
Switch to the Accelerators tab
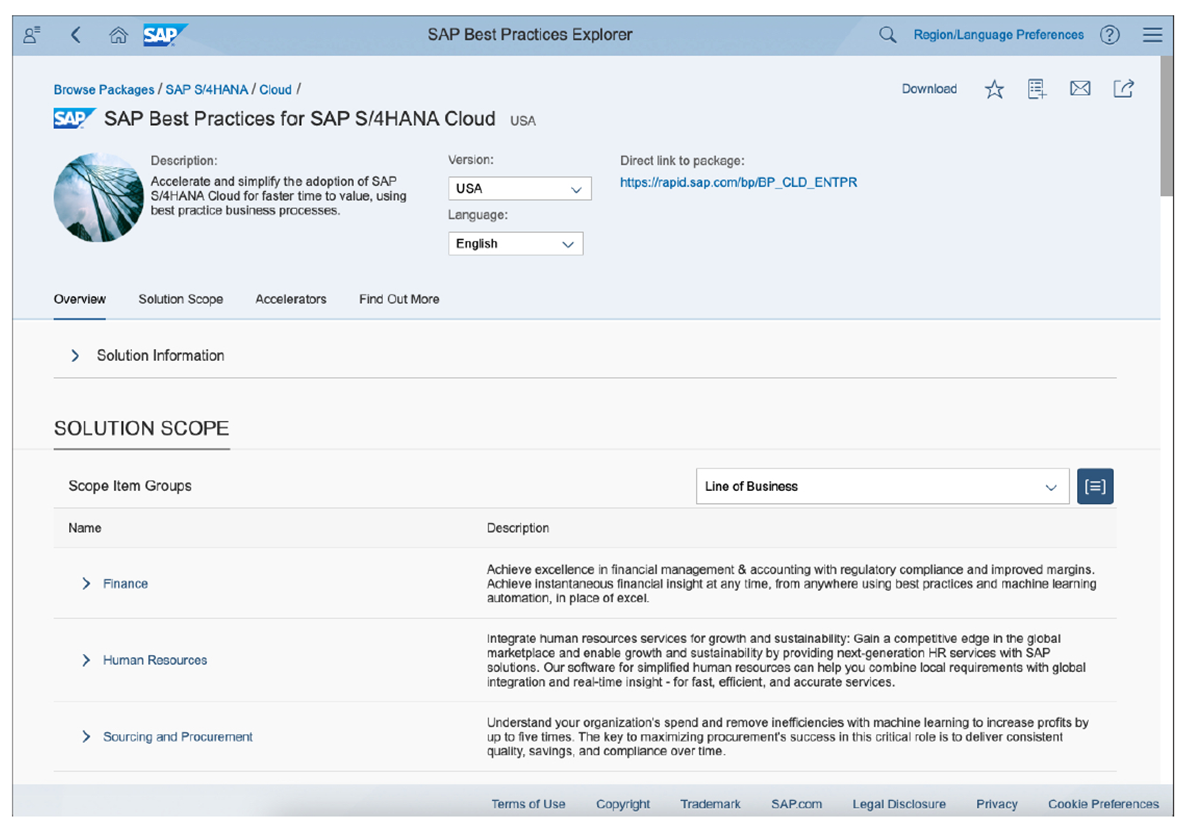(291, 299)
